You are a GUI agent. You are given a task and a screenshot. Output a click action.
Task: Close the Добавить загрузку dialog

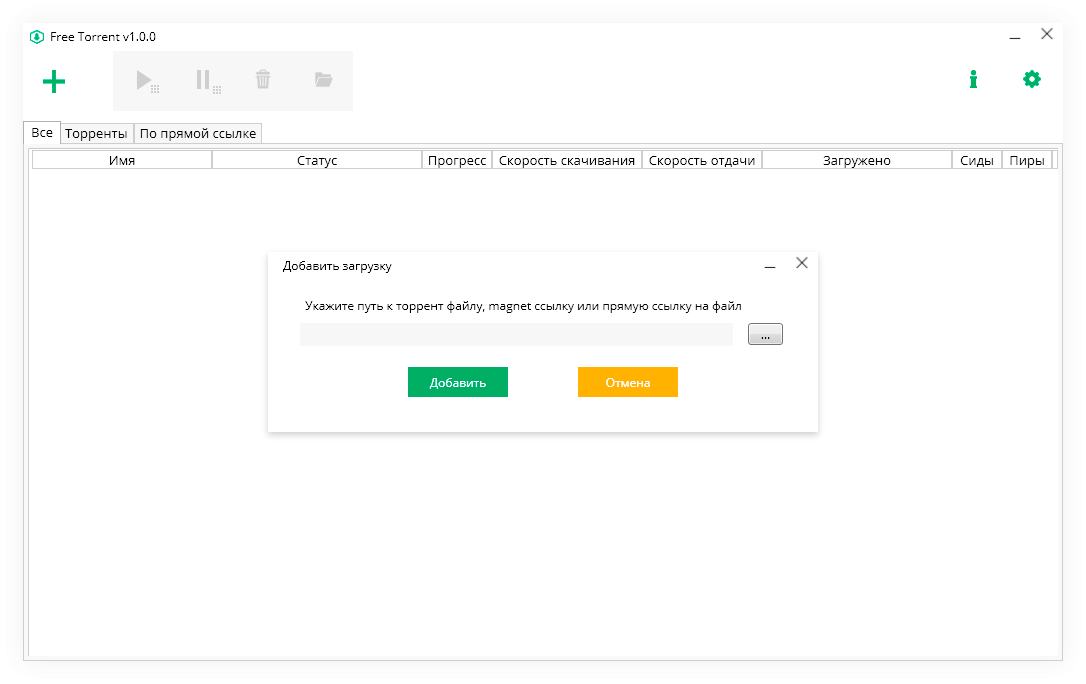(x=802, y=263)
